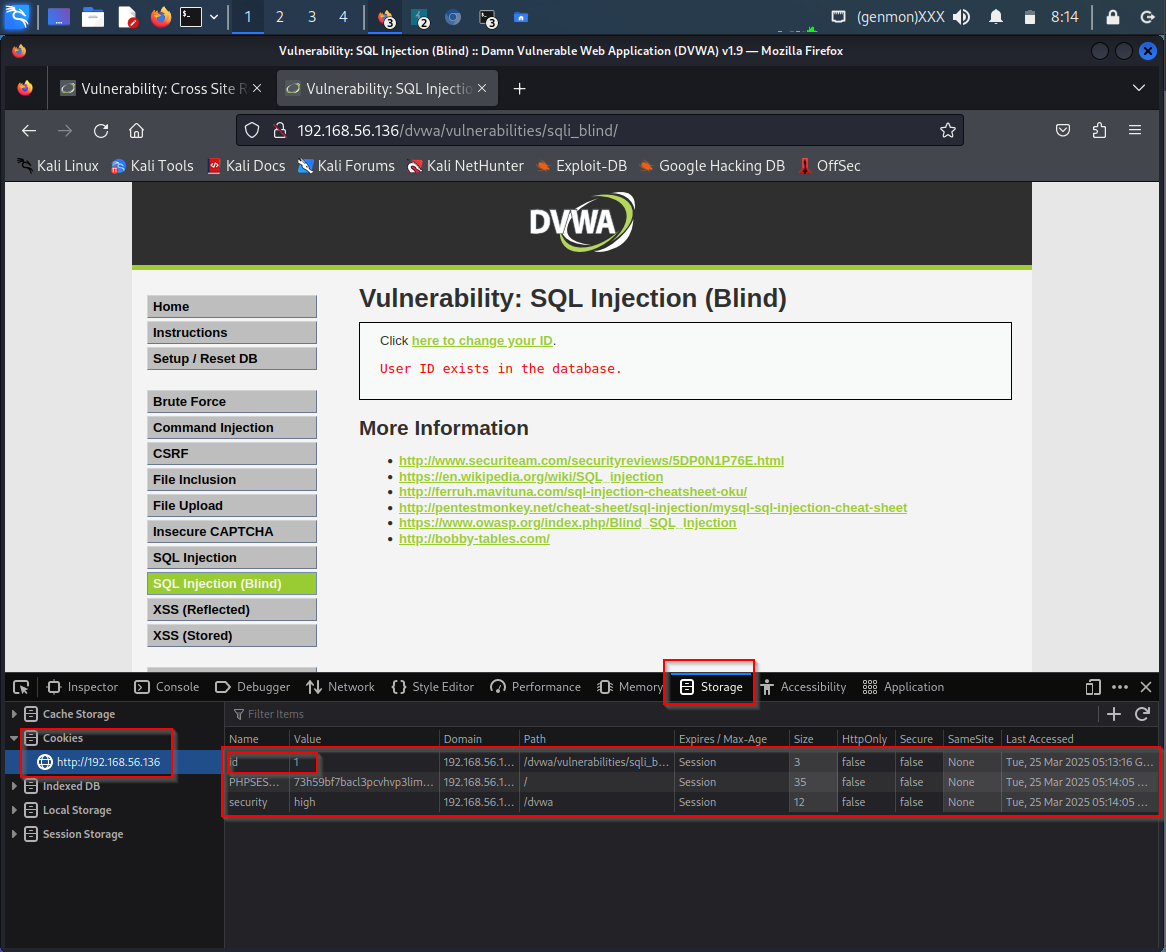This screenshot has height=952, width=1166.
Task: Open the browser home page
Action: click(136, 131)
